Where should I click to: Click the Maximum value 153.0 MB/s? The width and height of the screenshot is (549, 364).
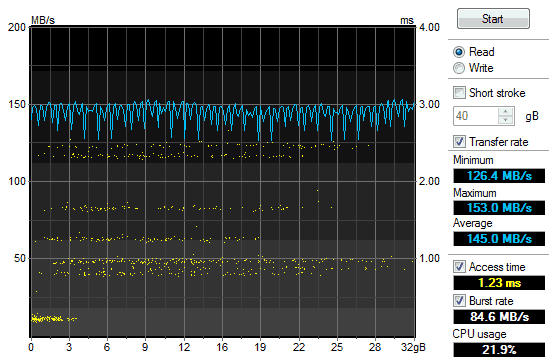coord(499,208)
